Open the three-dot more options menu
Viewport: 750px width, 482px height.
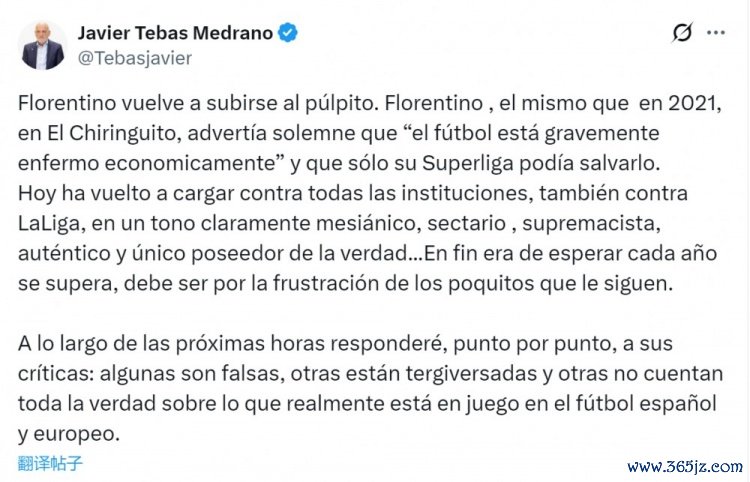coord(716,33)
